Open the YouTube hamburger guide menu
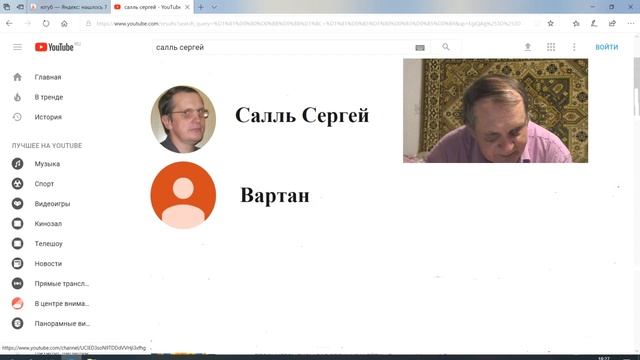The height and width of the screenshot is (360, 640). 17,47
